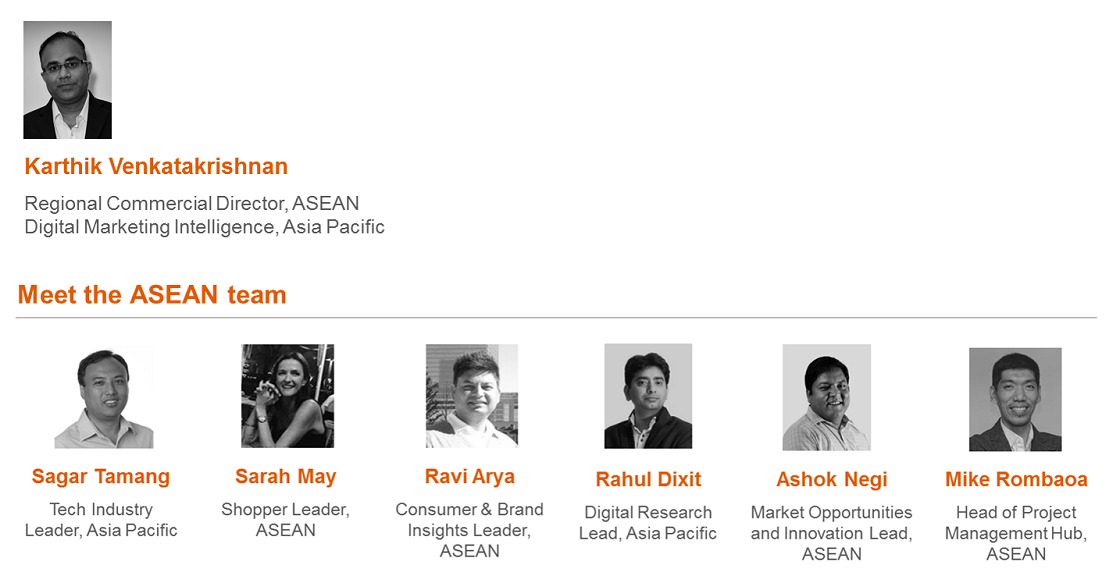Open the Rahul Dixit name link

pyautogui.click(x=649, y=479)
